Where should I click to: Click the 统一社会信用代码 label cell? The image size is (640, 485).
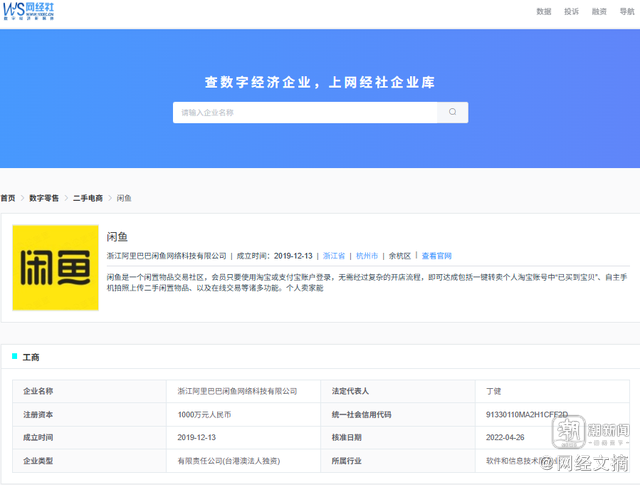click(398, 414)
